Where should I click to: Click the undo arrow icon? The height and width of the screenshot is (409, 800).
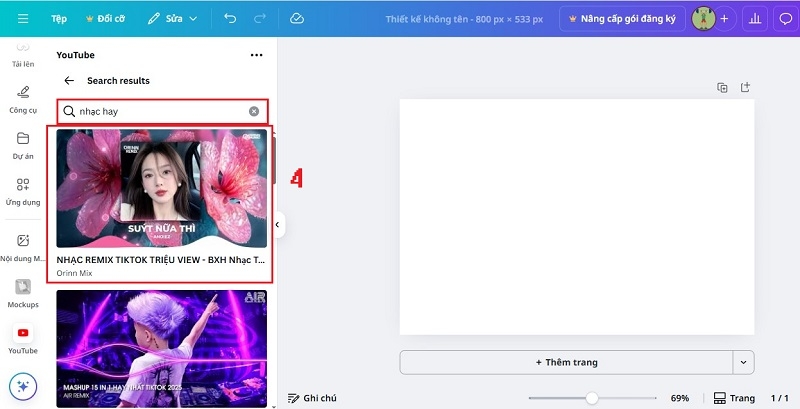point(230,19)
